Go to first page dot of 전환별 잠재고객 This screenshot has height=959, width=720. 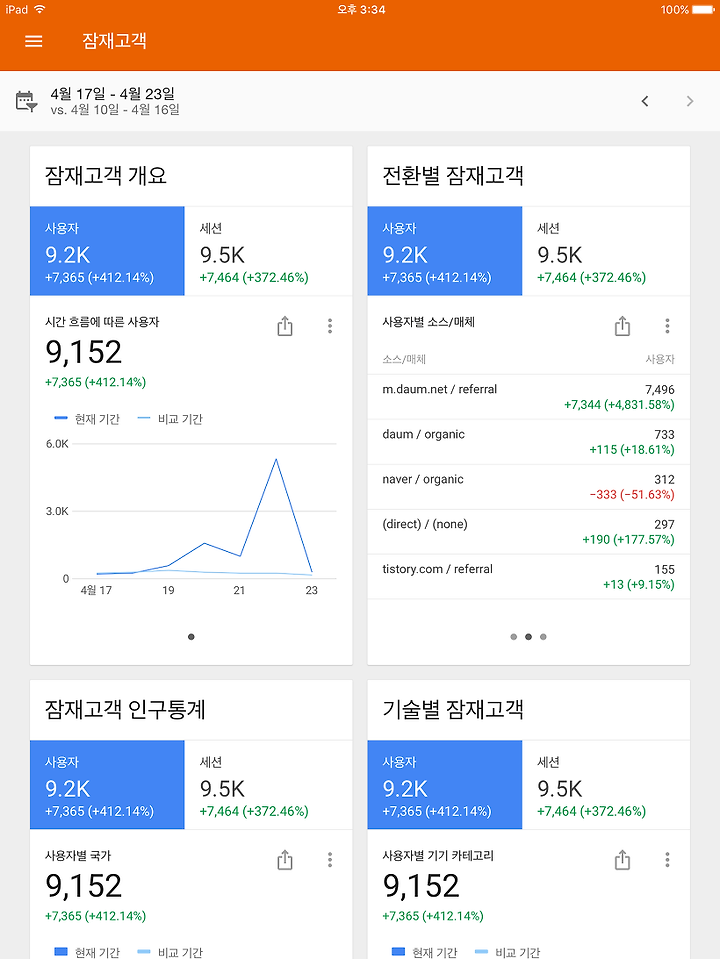(514, 637)
